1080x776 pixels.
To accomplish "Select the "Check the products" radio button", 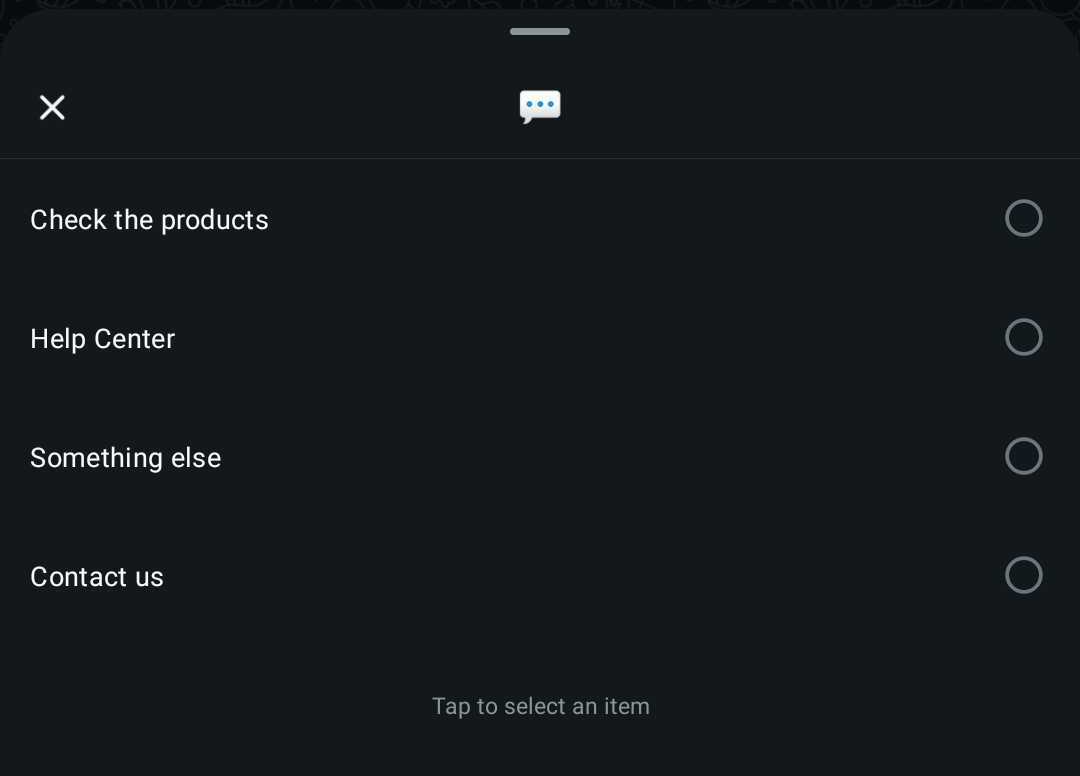I will tap(1023, 218).
